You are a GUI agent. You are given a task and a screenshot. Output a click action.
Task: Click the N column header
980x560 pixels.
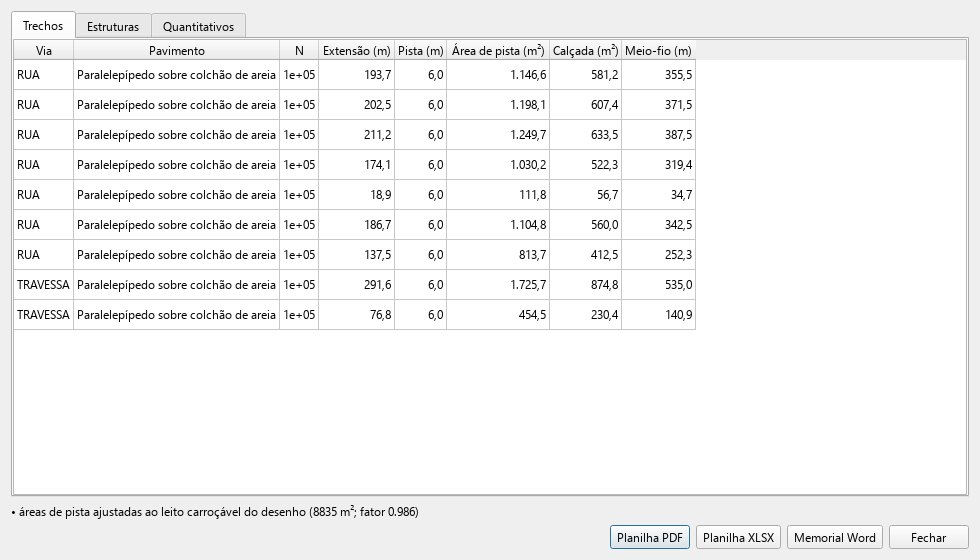click(299, 51)
